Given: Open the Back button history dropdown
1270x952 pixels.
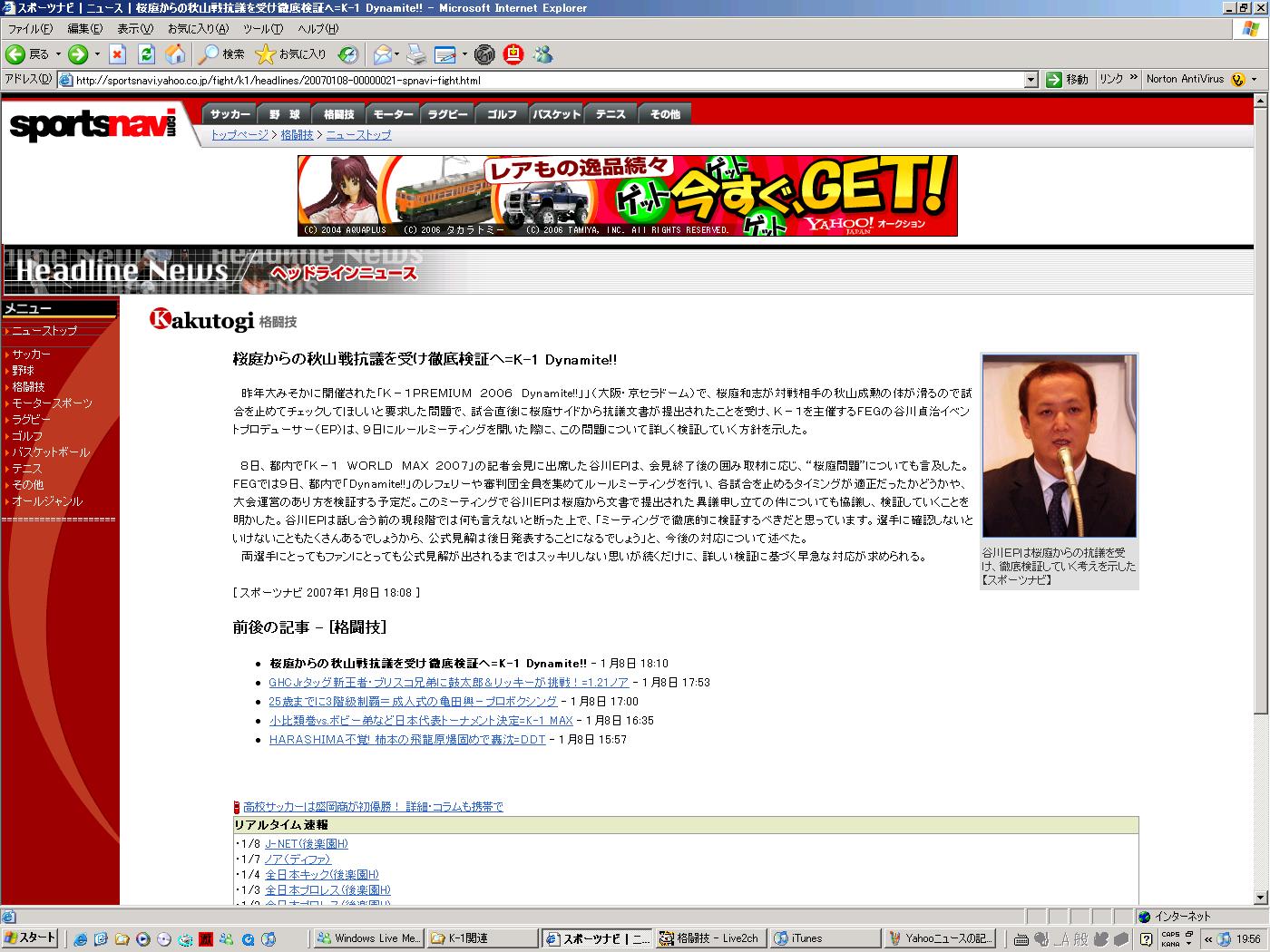Looking at the screenshot, I should 59,54.
